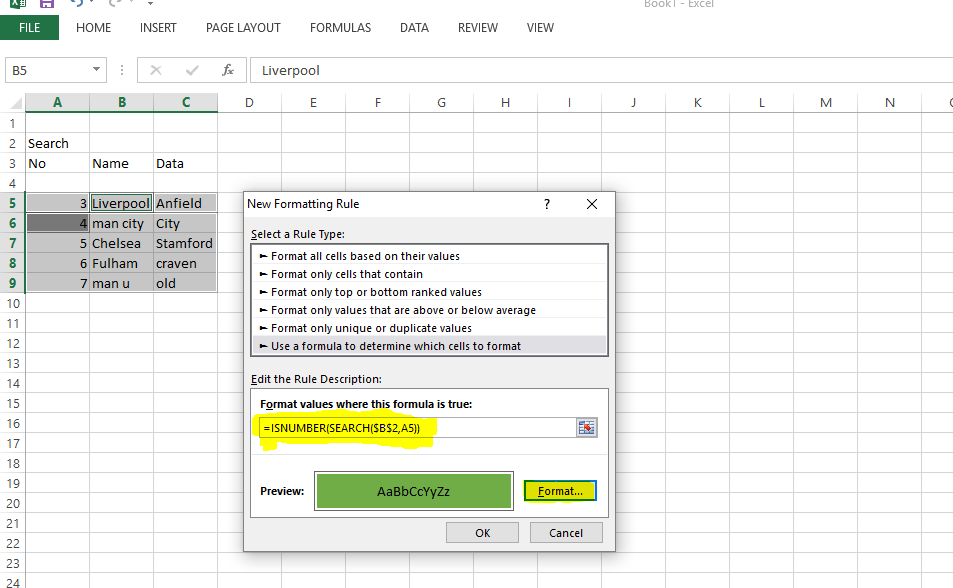The image size is (953, 588).
Task: Open the FORMULAS ribbon tab
Action: coord(340,28)
